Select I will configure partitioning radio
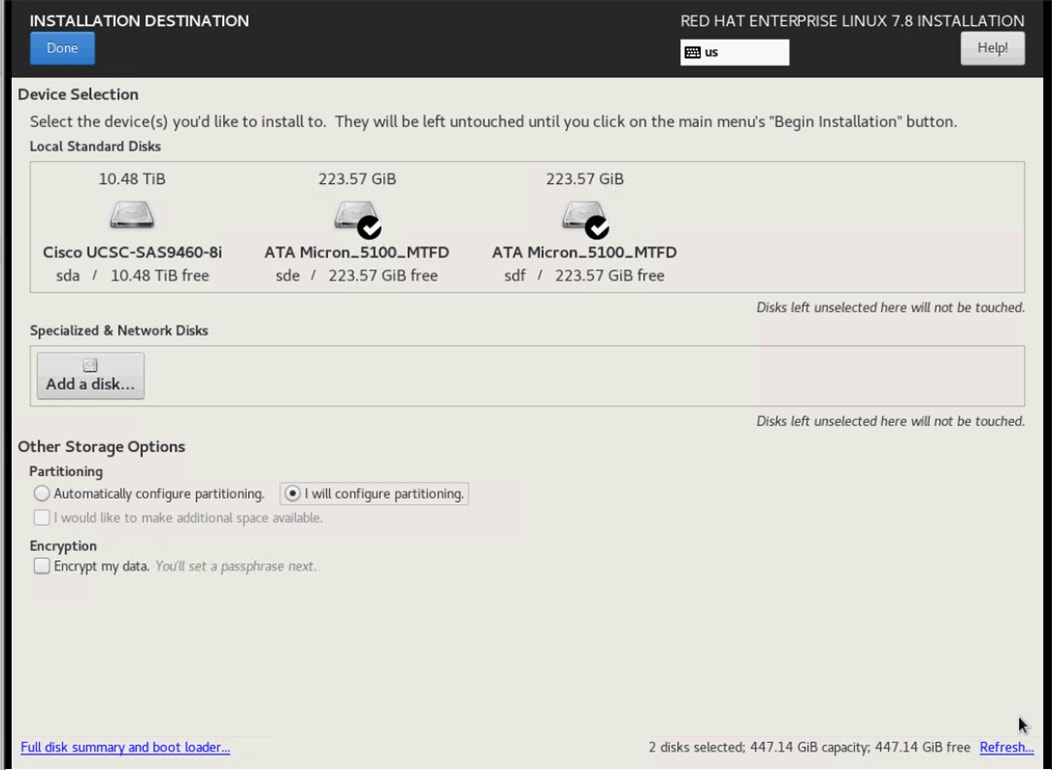 [x=292, y=494]
